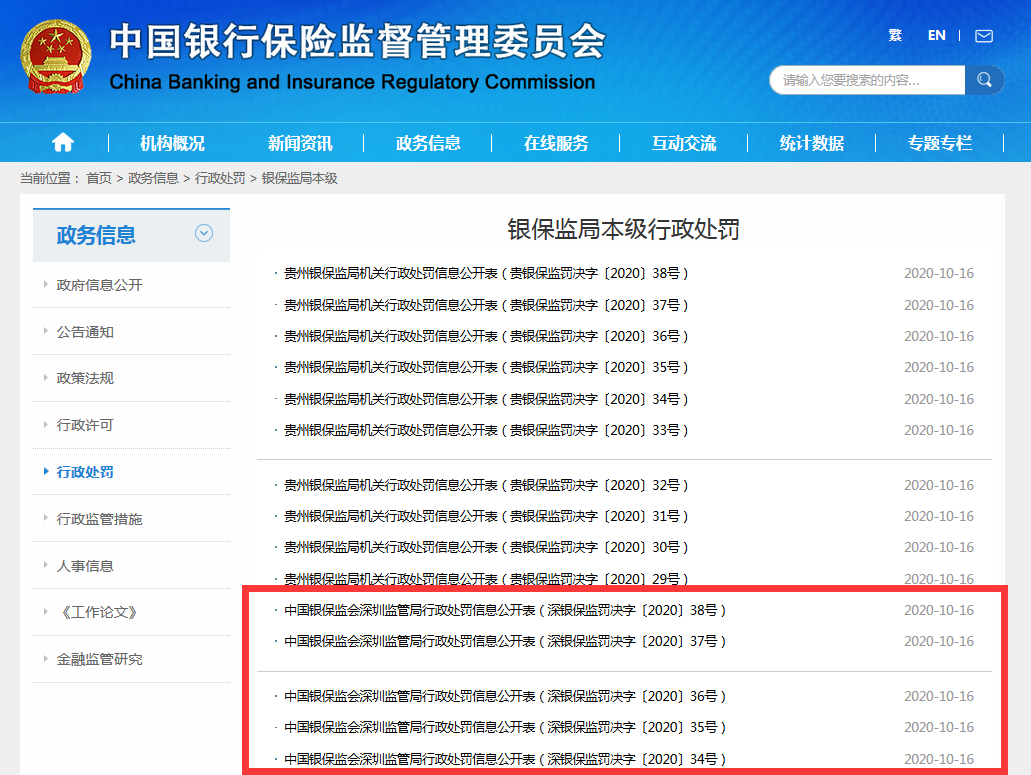Open Guizhou penalty notice 贵银保监罚决字〔2020〕31号

tap(486, 516)
